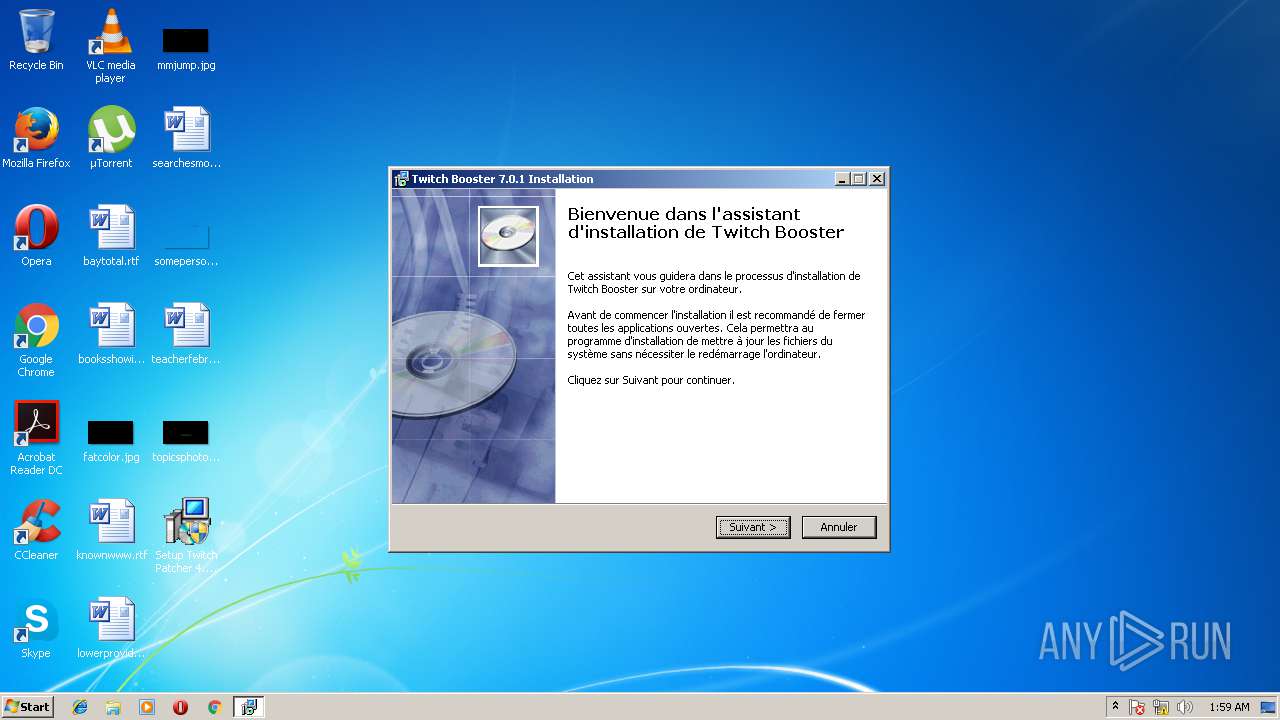
Task: Show hidden system tray icons arrow
Action: [x=1115, y=707]
